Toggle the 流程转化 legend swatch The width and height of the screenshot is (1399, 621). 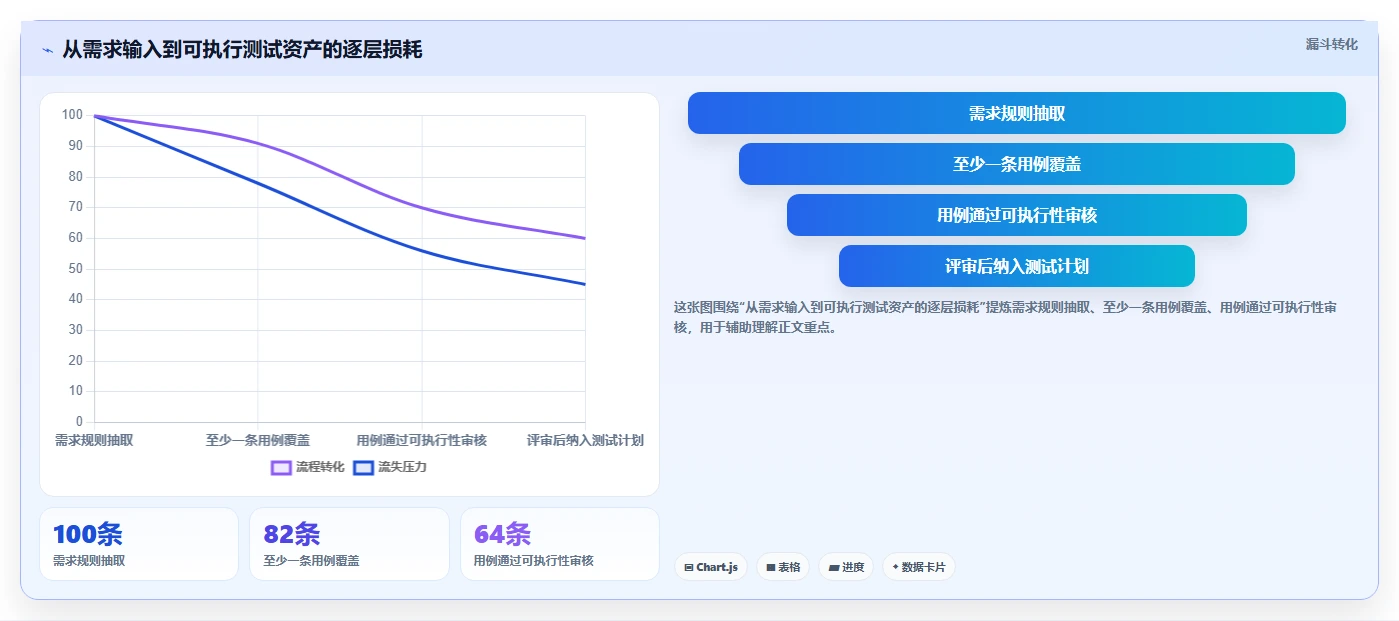pyautogui.click(x=281, y=467)
